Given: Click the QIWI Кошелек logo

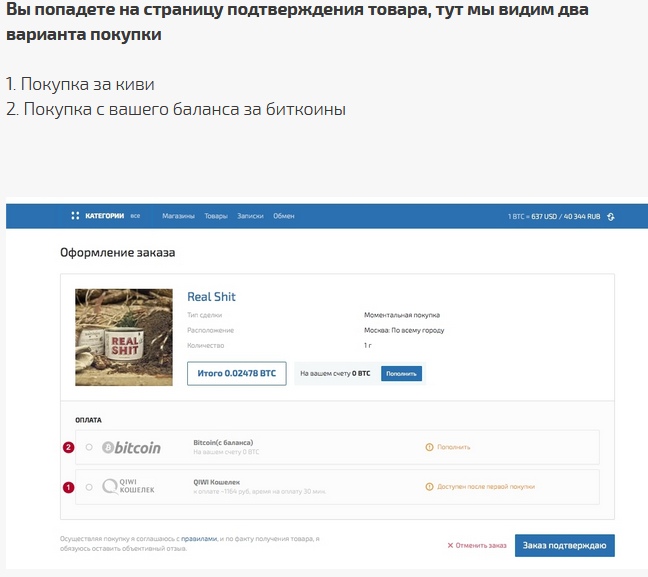Looking at the screenshot, I should pos(129,486).
